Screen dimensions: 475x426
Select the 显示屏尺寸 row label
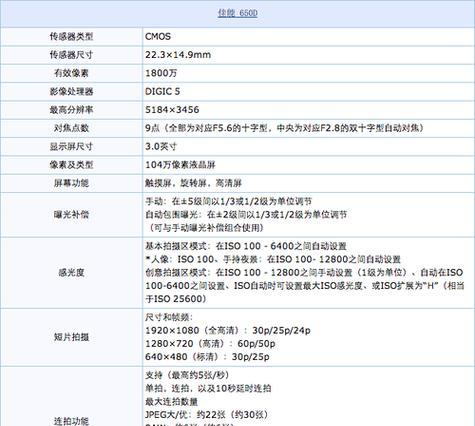coord(71,146)
